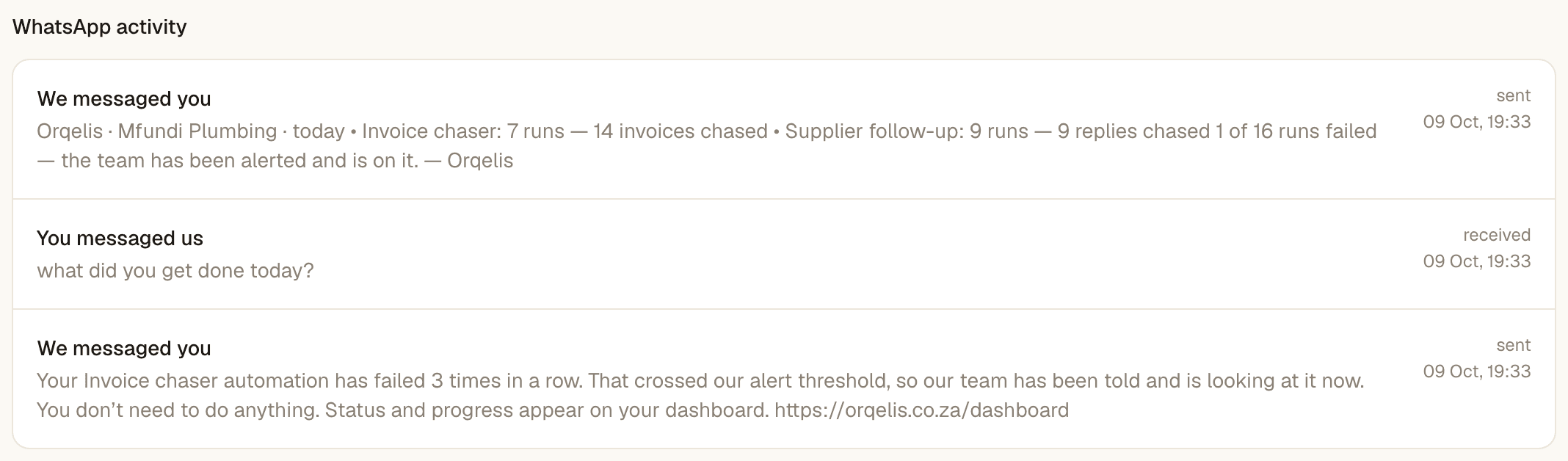Click "Invoice chaser: 7 runs" in the summary

pyautogui.click(x=463, y=131)
